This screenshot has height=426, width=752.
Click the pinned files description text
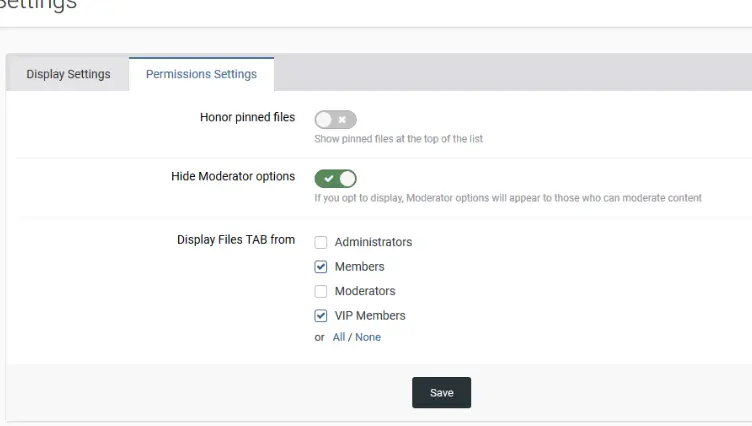click(398, 139)
